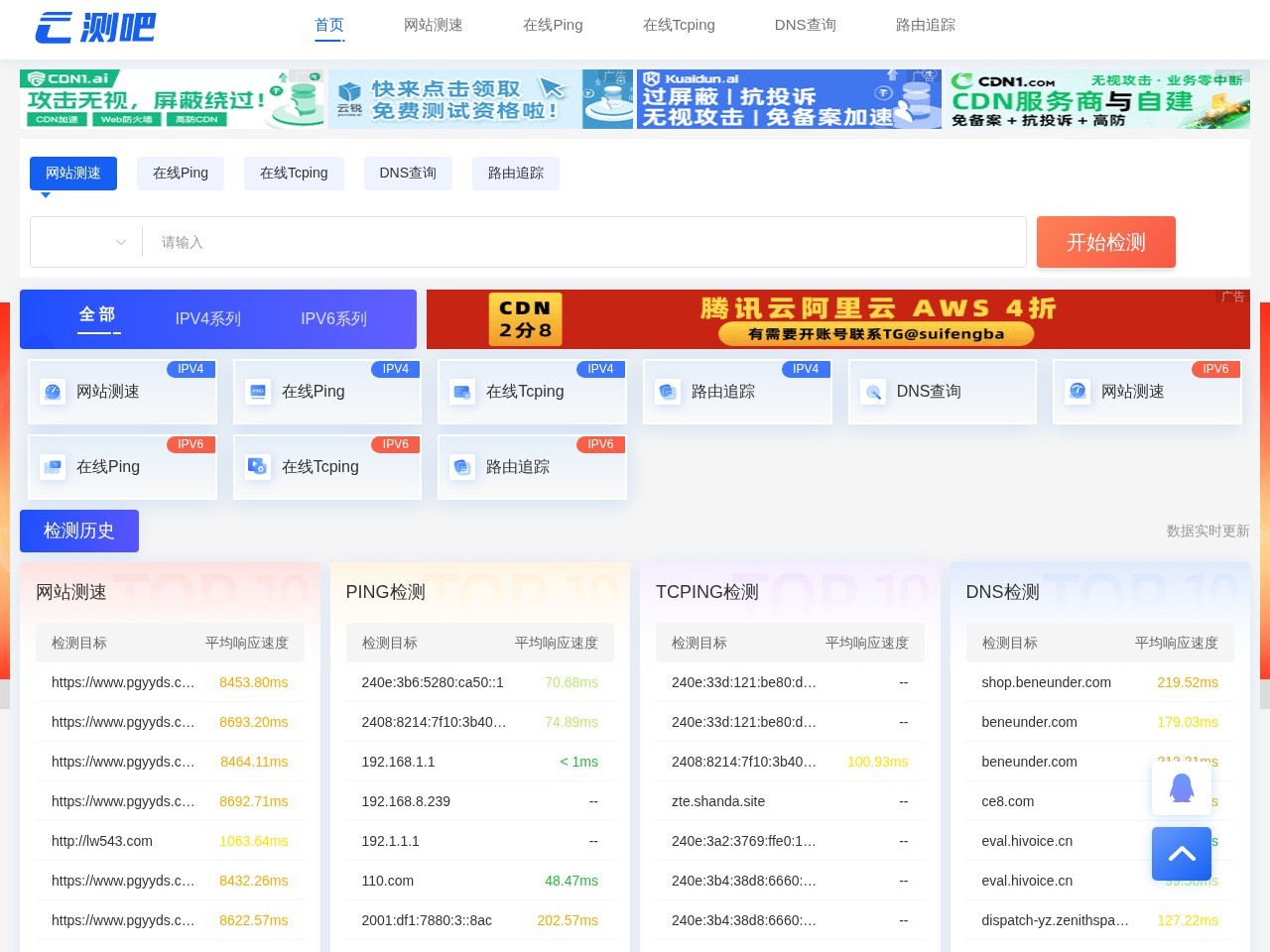Open DNS查询 in top navigation

(805, 25)
